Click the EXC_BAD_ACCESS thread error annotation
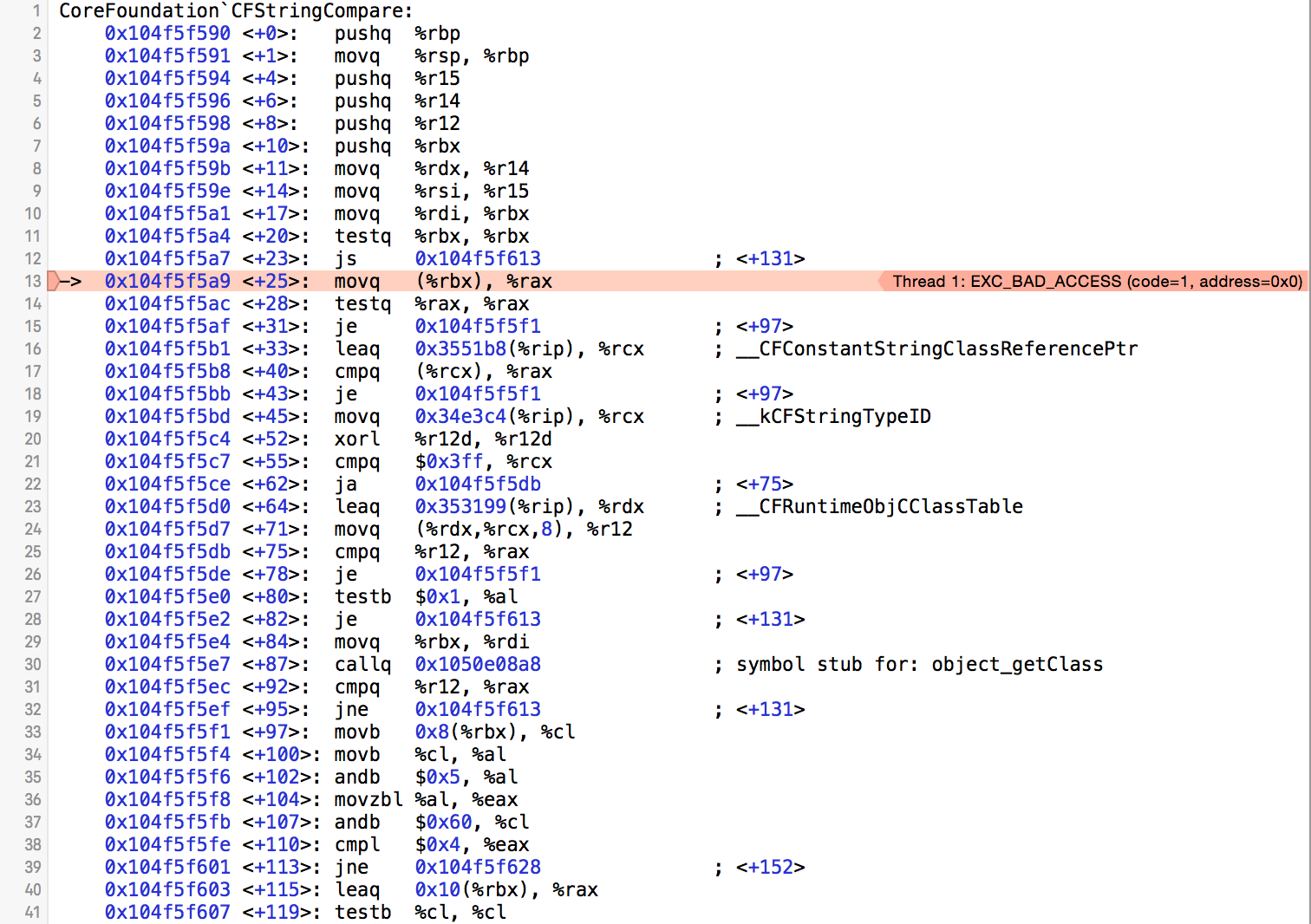The width and height of the screenshot is (1311, 924). click(x=1092, y=281)
